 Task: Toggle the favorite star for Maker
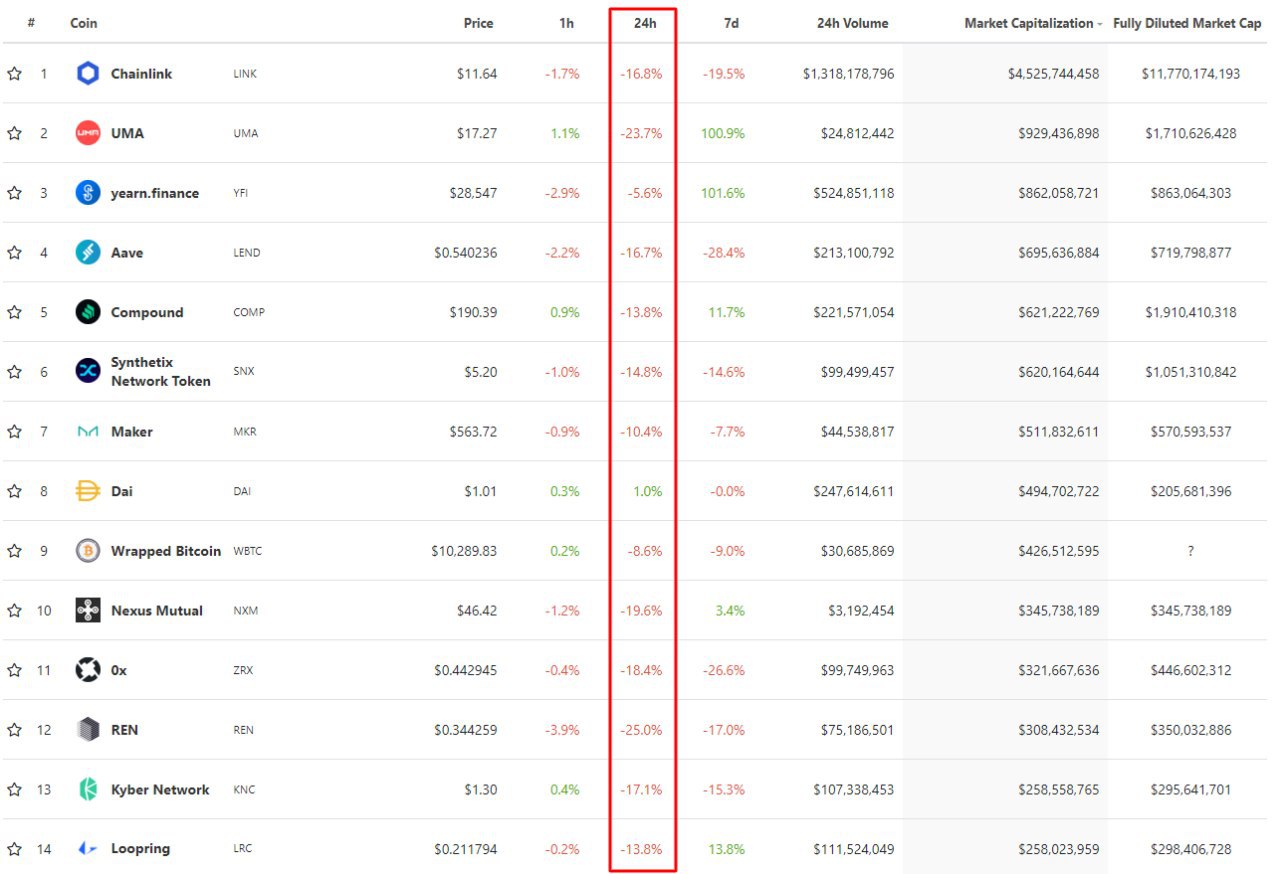(x=14, y=431)
